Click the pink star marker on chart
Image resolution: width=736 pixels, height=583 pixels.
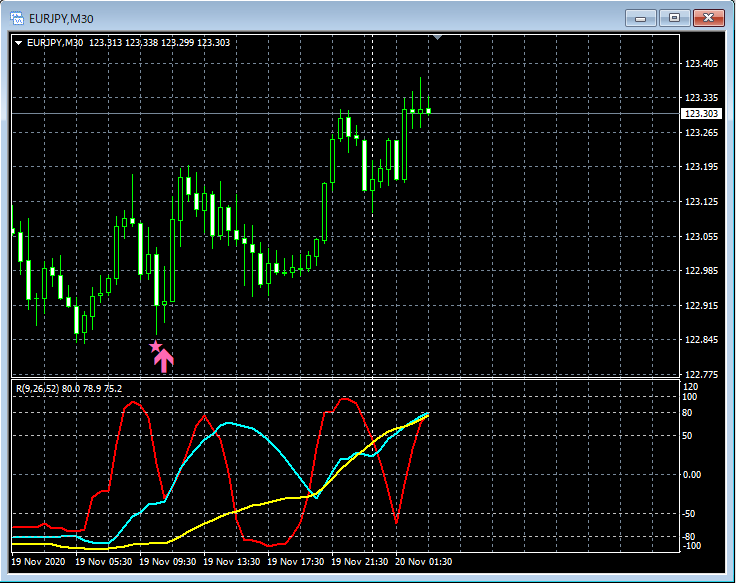click(x=155, y=347)
